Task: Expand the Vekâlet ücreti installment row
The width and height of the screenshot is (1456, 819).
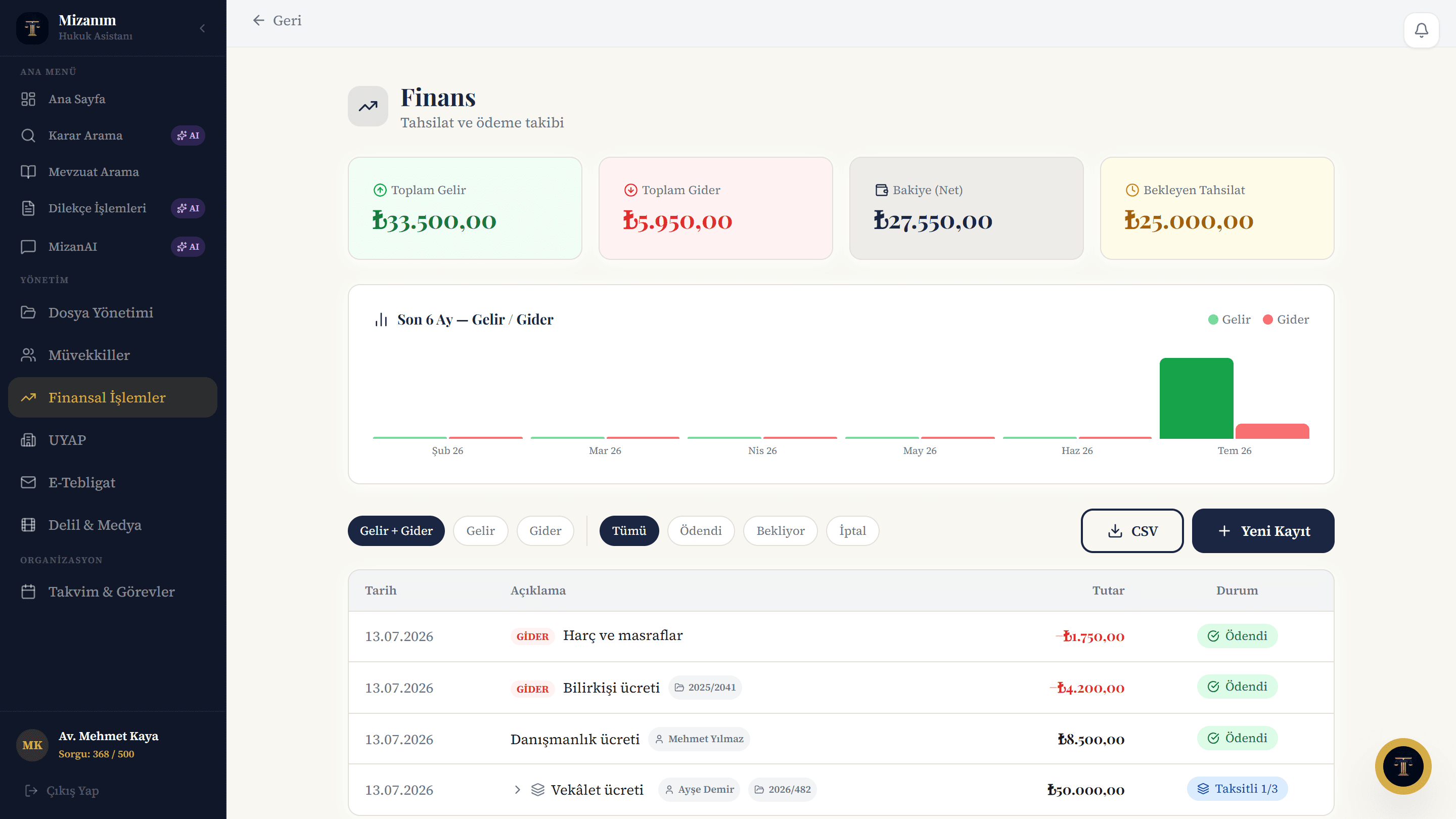Action: [x=517, y=790]
